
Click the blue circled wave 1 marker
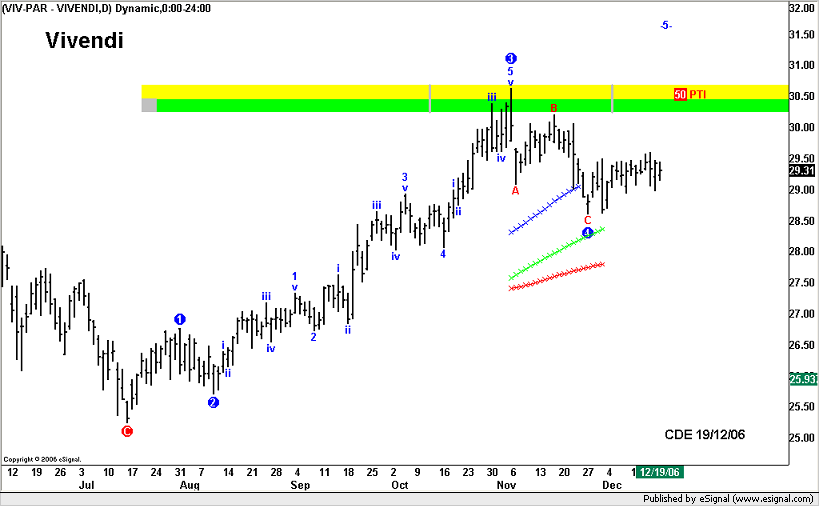click(x=180, y=319)
